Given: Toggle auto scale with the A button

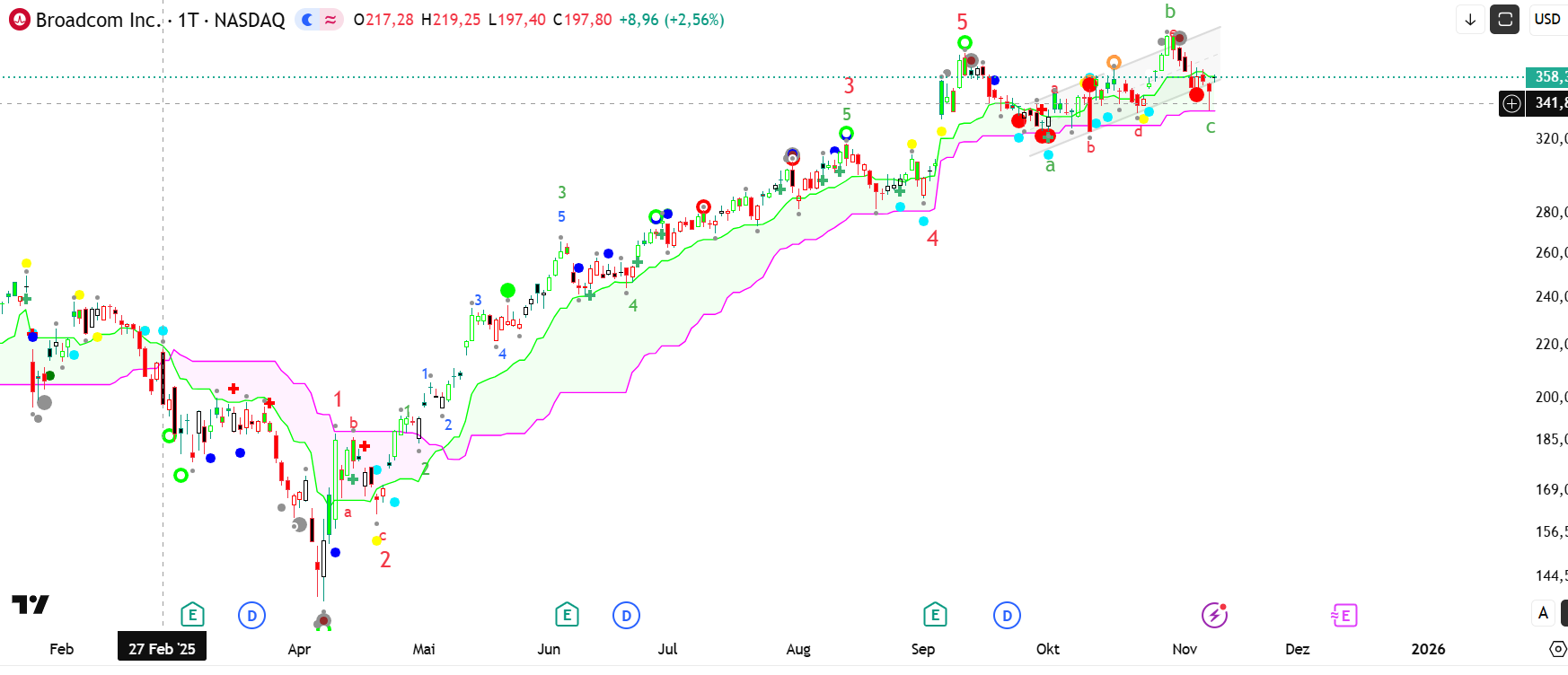Looking at the screenshot, I should click(x=1543, y=613).
